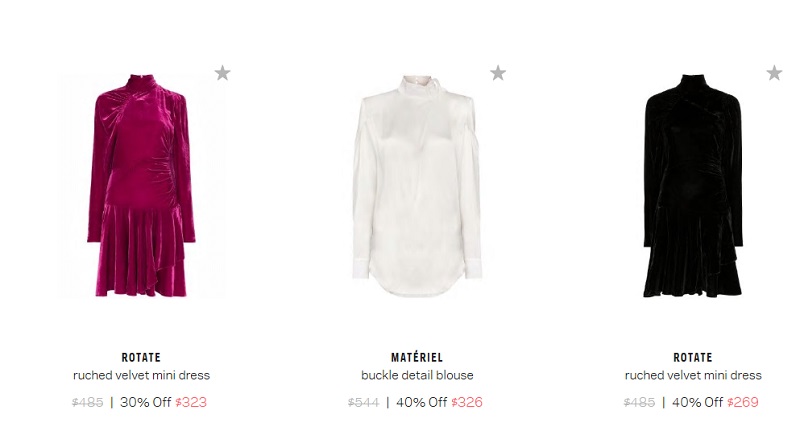Click the 30% Off label on pink dress
The image size is (800, 439).
pyautogui.click(x=145, y=402)
